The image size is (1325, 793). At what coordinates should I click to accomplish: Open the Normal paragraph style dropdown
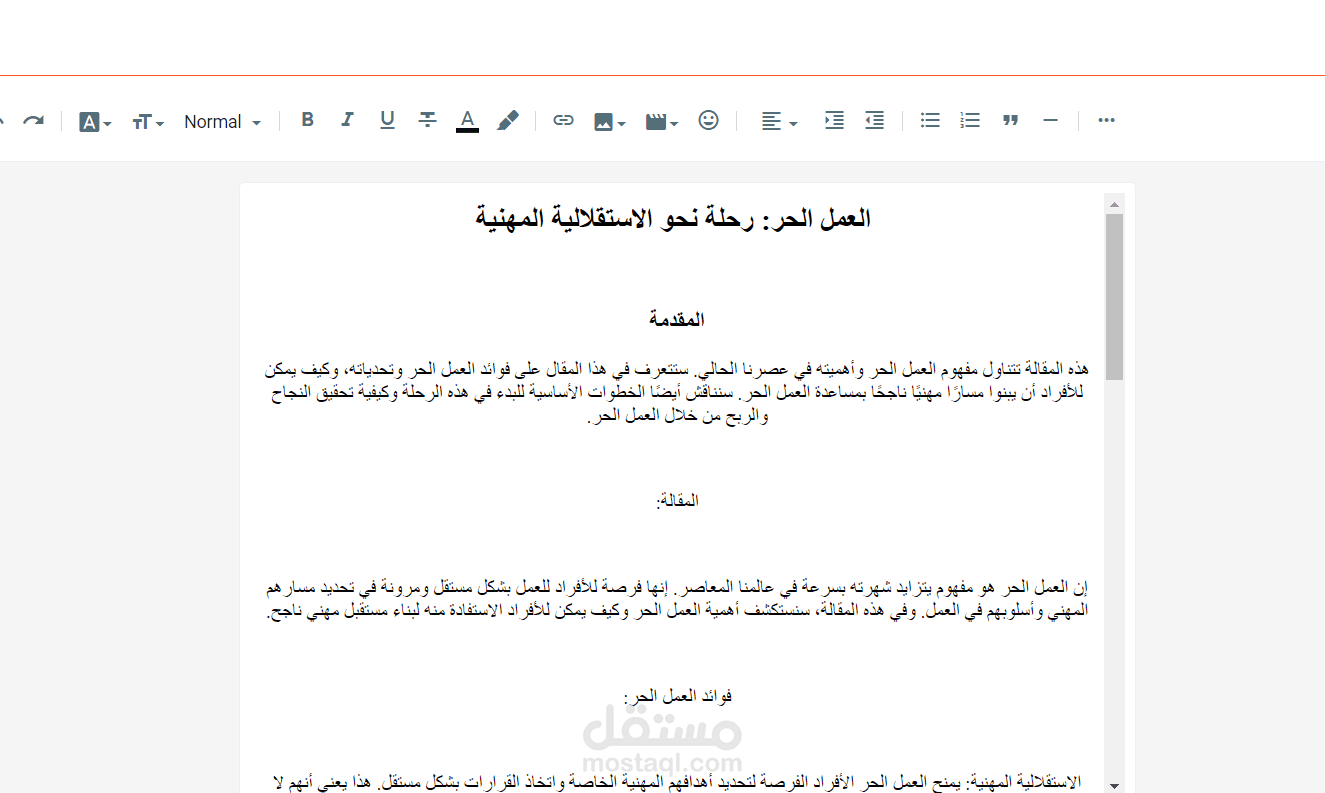222,122
